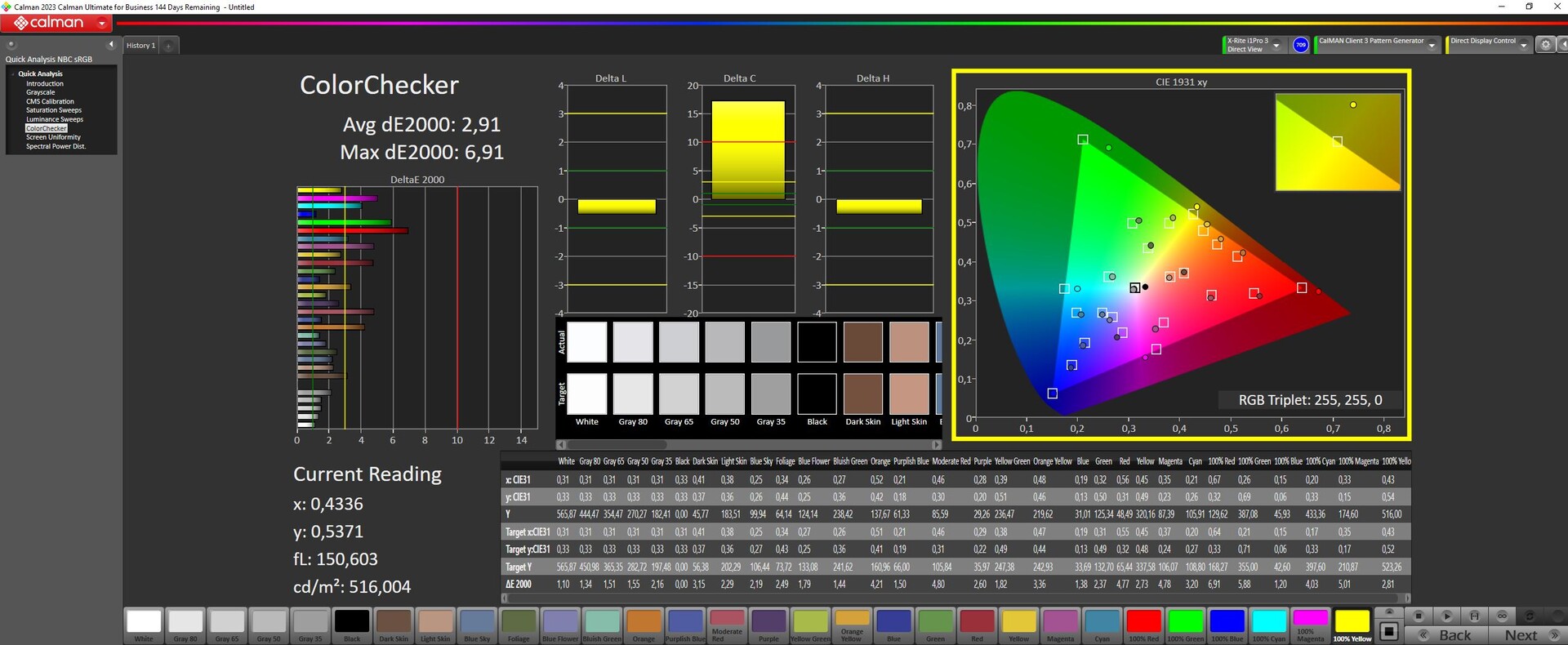The height and width of the screenshot is (645, 1568).
Task: Click the stop measurement icon
Action: click(1419, 616)
